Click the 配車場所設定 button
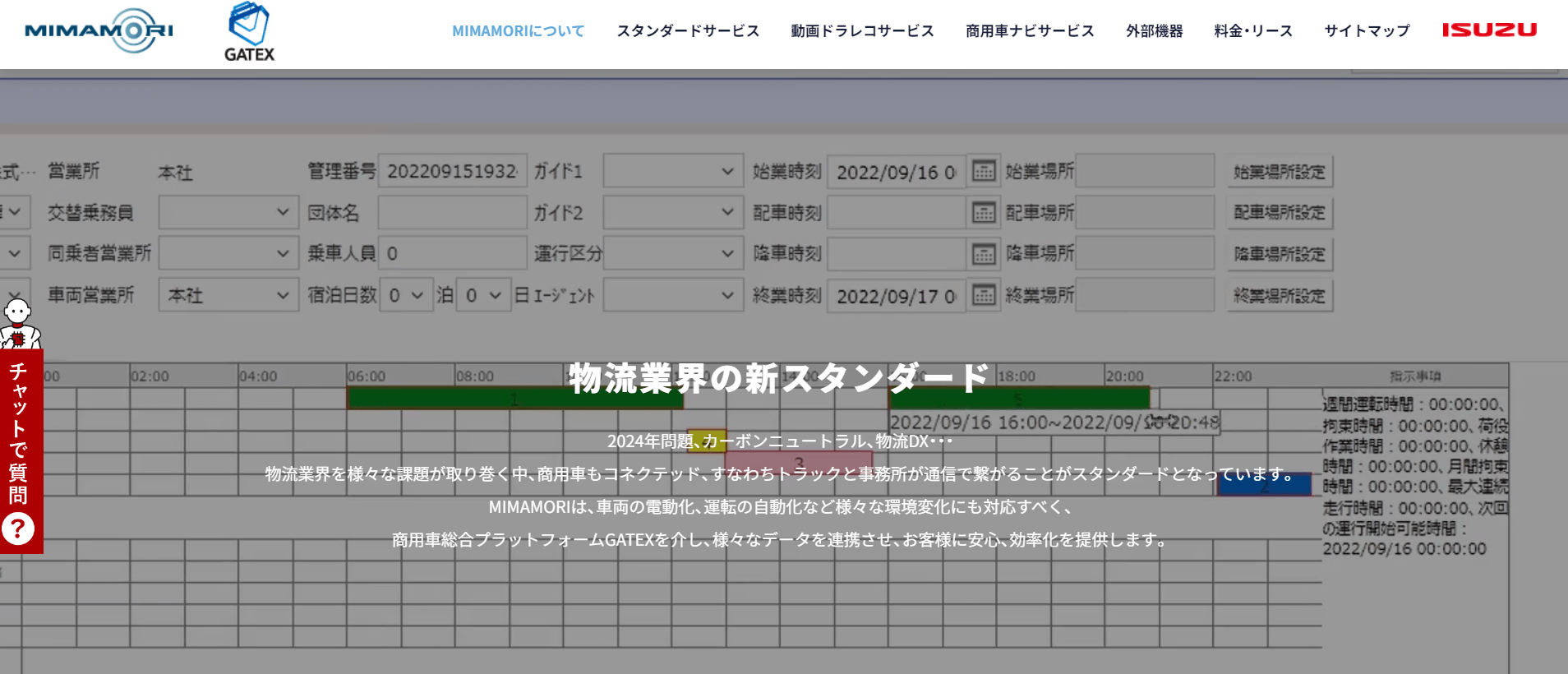Image resolution: width=1568 pixels, height=674 pixels. (1280, 213)
